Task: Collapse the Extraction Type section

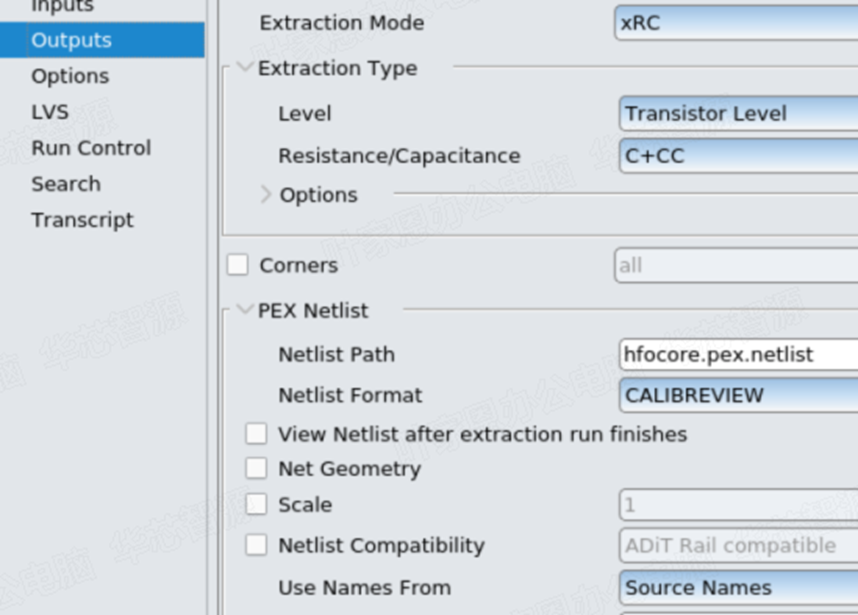Action: click(x=245, y=68)
